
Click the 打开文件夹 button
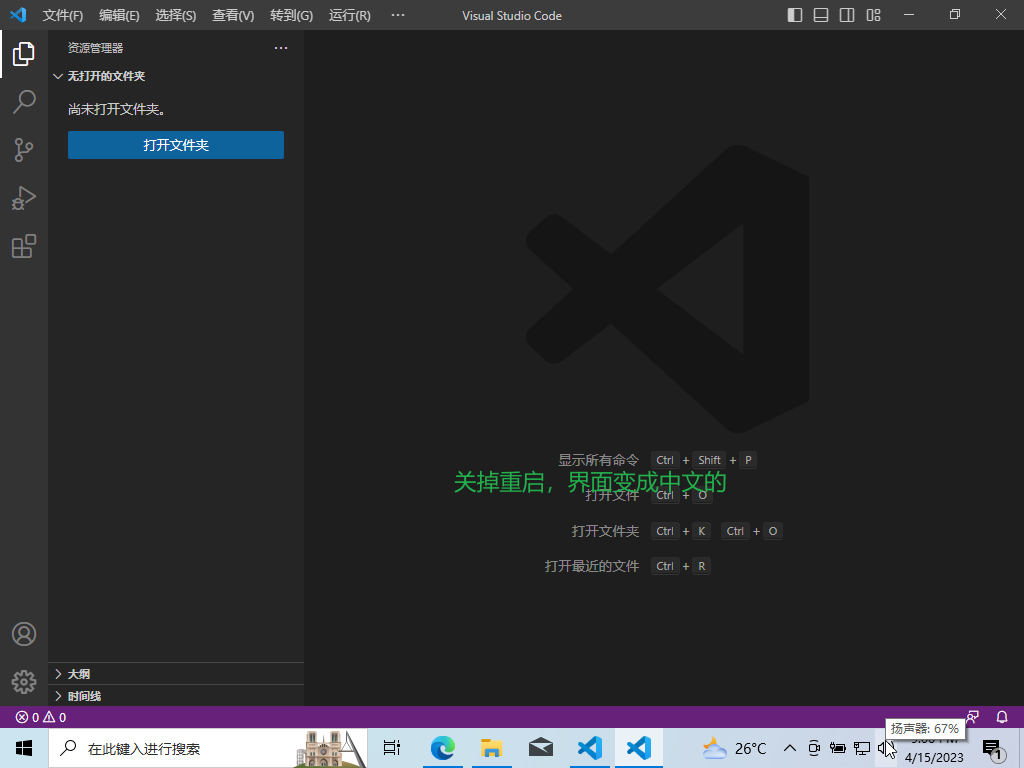point(176,145)
